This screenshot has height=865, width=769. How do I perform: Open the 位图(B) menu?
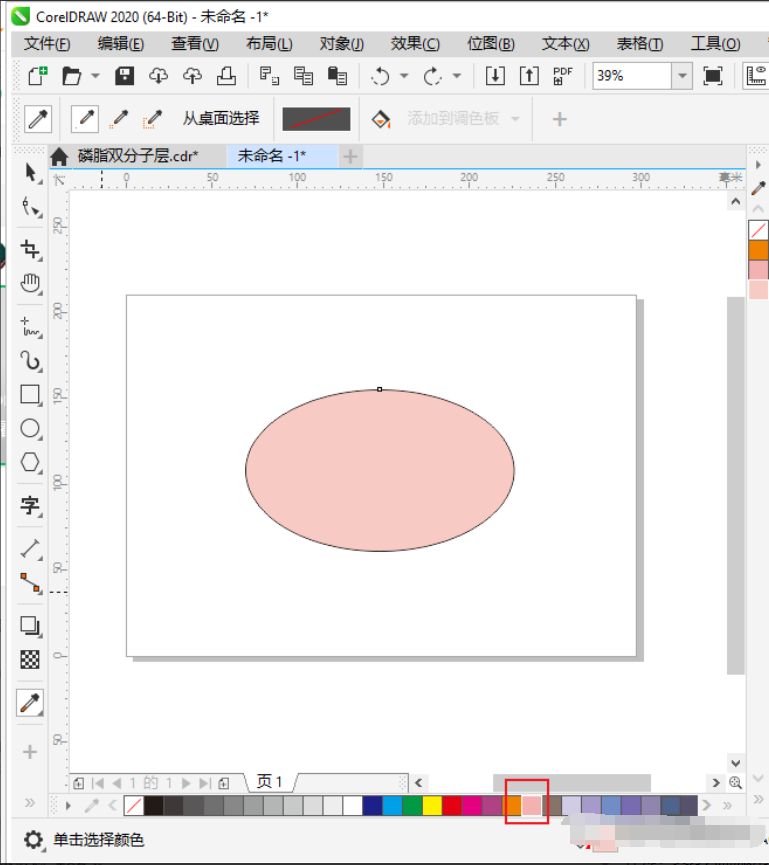tap(490, 44)
